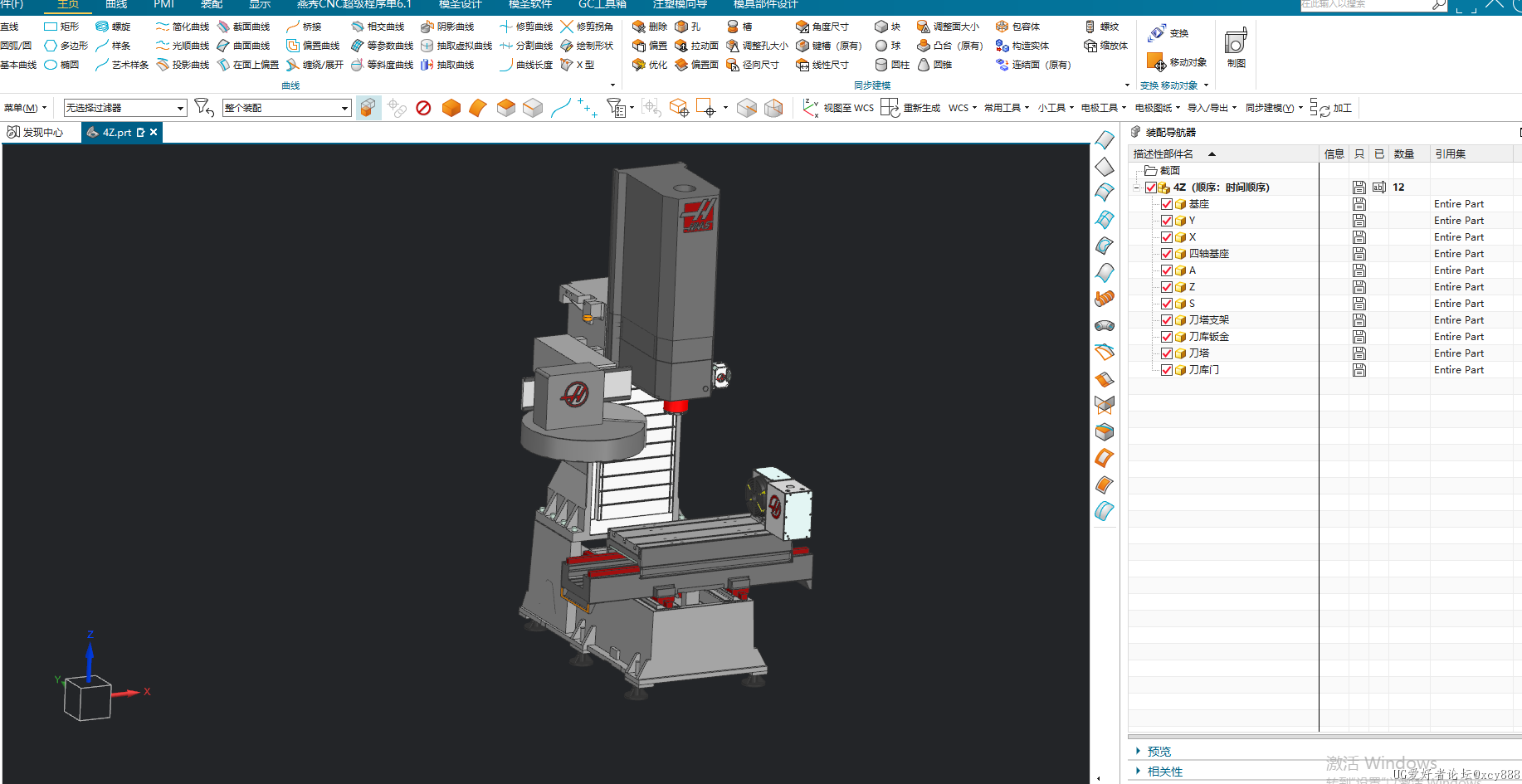Image resolution: width=1522 pixels, height=784 pixels.
Task: Open the 无选择过滤器 selection filter dropdown
Action: coord(125,108)
